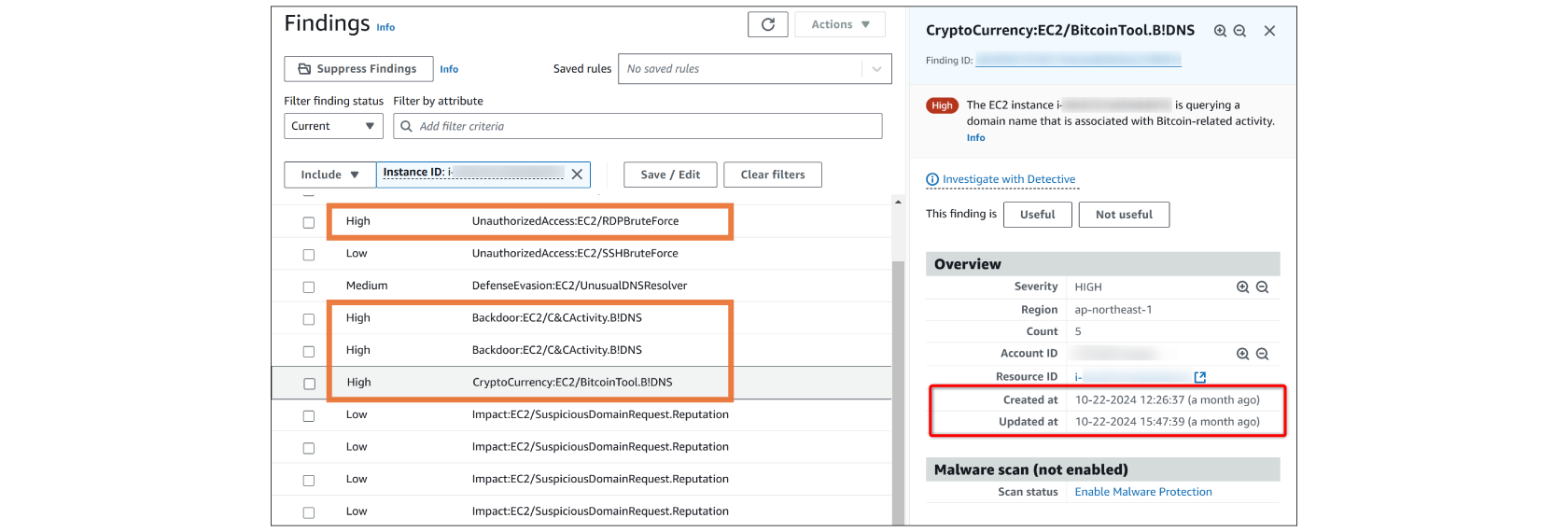Select the UnusualDNSResolver finding checkbox
Viewport: 1568px width, 532px height.
309,287
